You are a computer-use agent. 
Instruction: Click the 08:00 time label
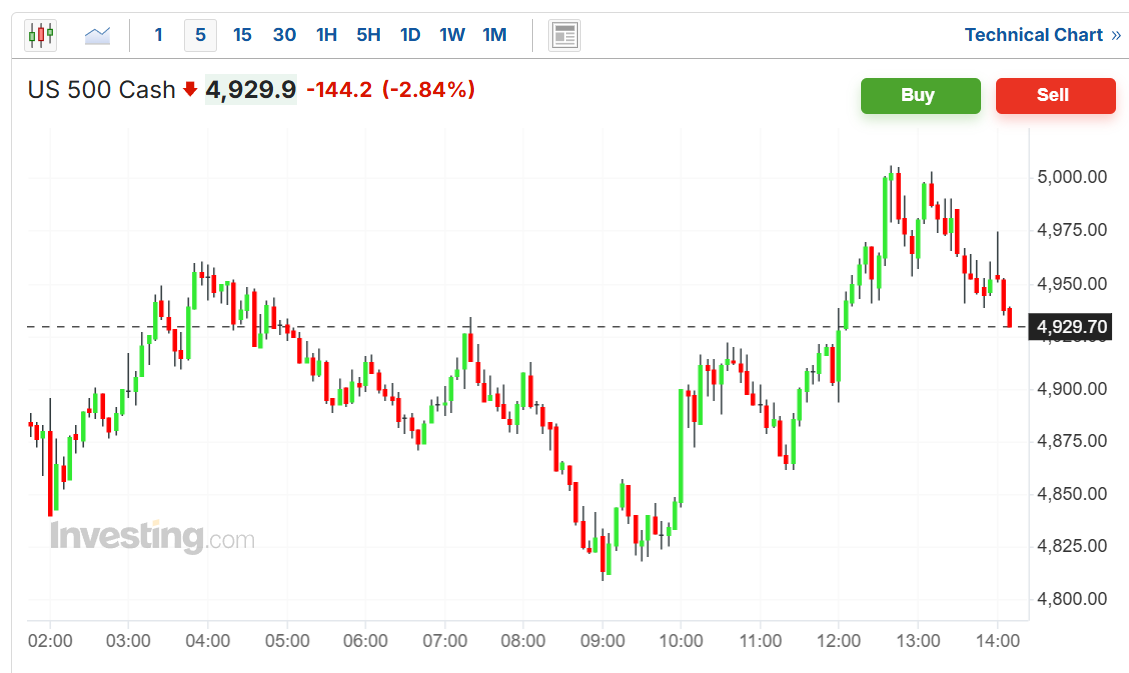(523, 641)
